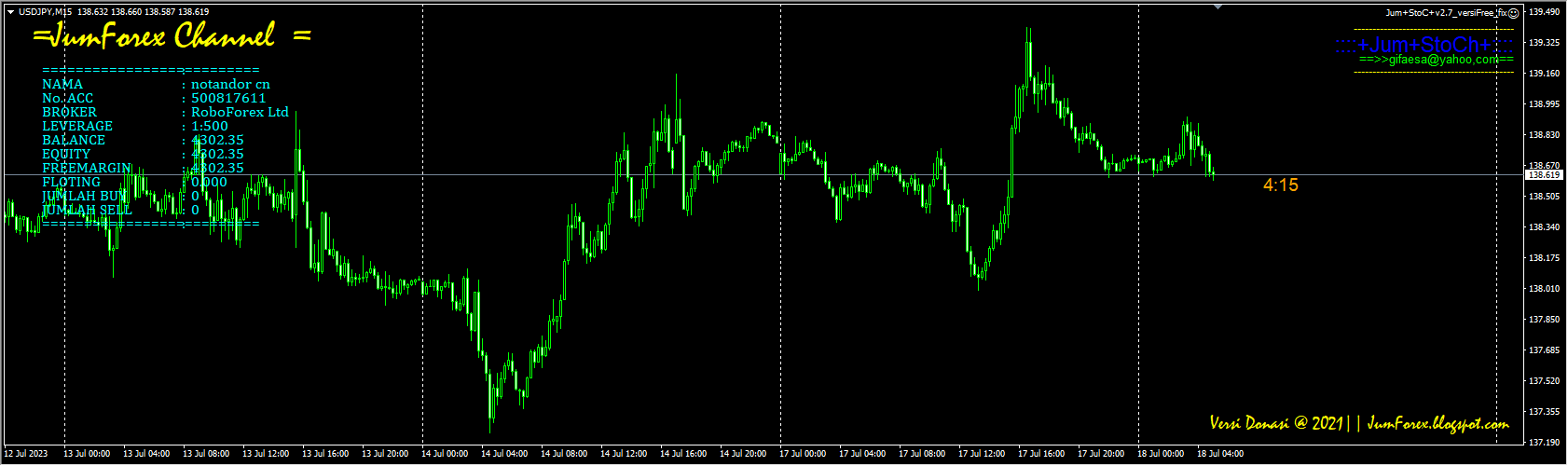
Task: Click price scale value 137.355
Action: tap(1545, 412)
